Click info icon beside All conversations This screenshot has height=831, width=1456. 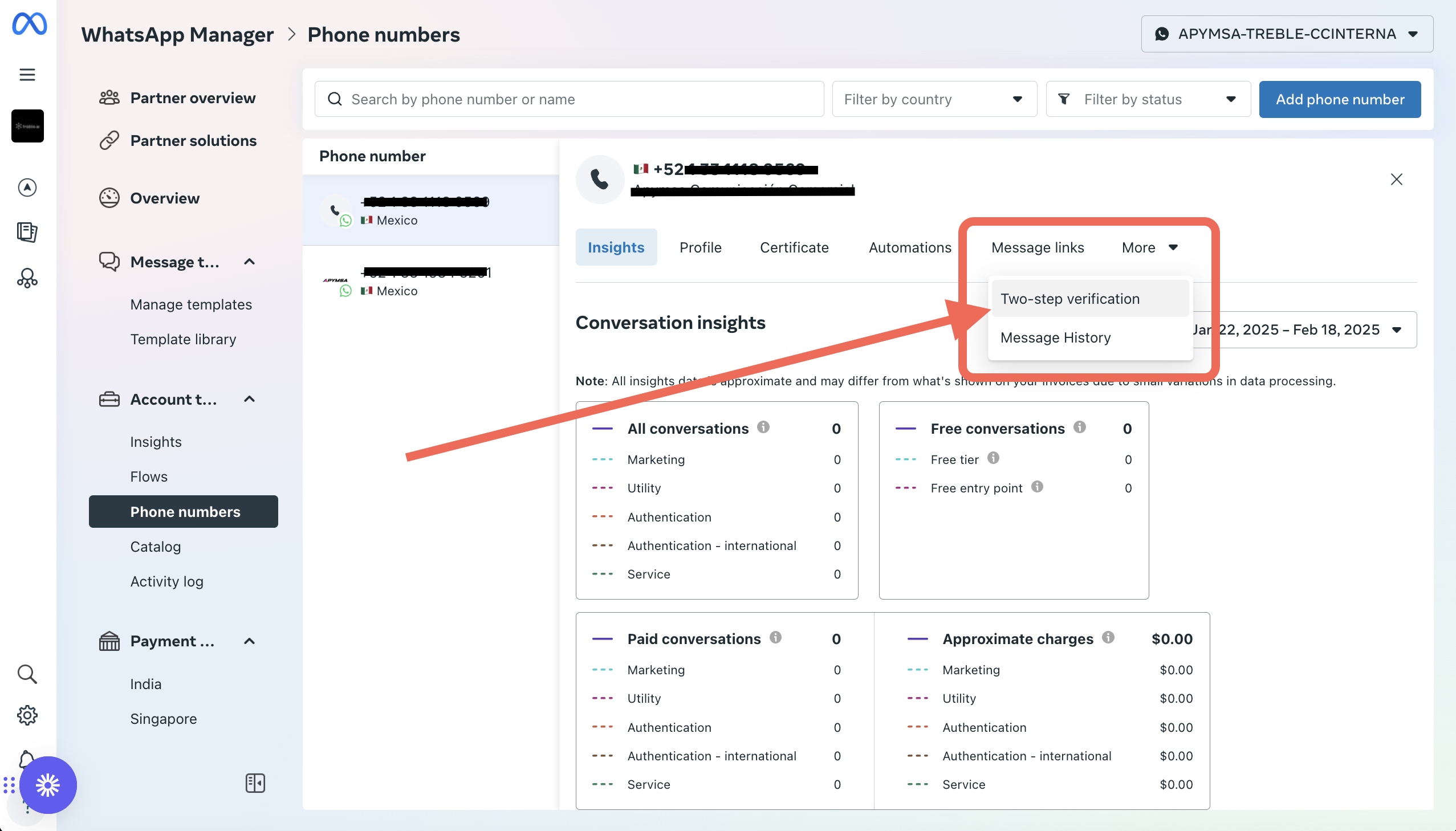tap(763, 427)
